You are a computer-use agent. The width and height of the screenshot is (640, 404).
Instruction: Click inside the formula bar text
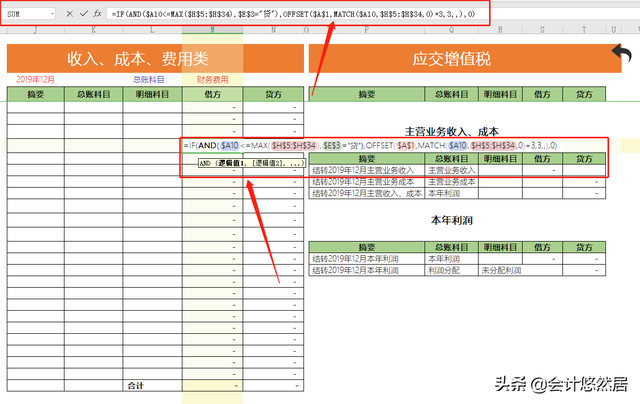[293, 14]
